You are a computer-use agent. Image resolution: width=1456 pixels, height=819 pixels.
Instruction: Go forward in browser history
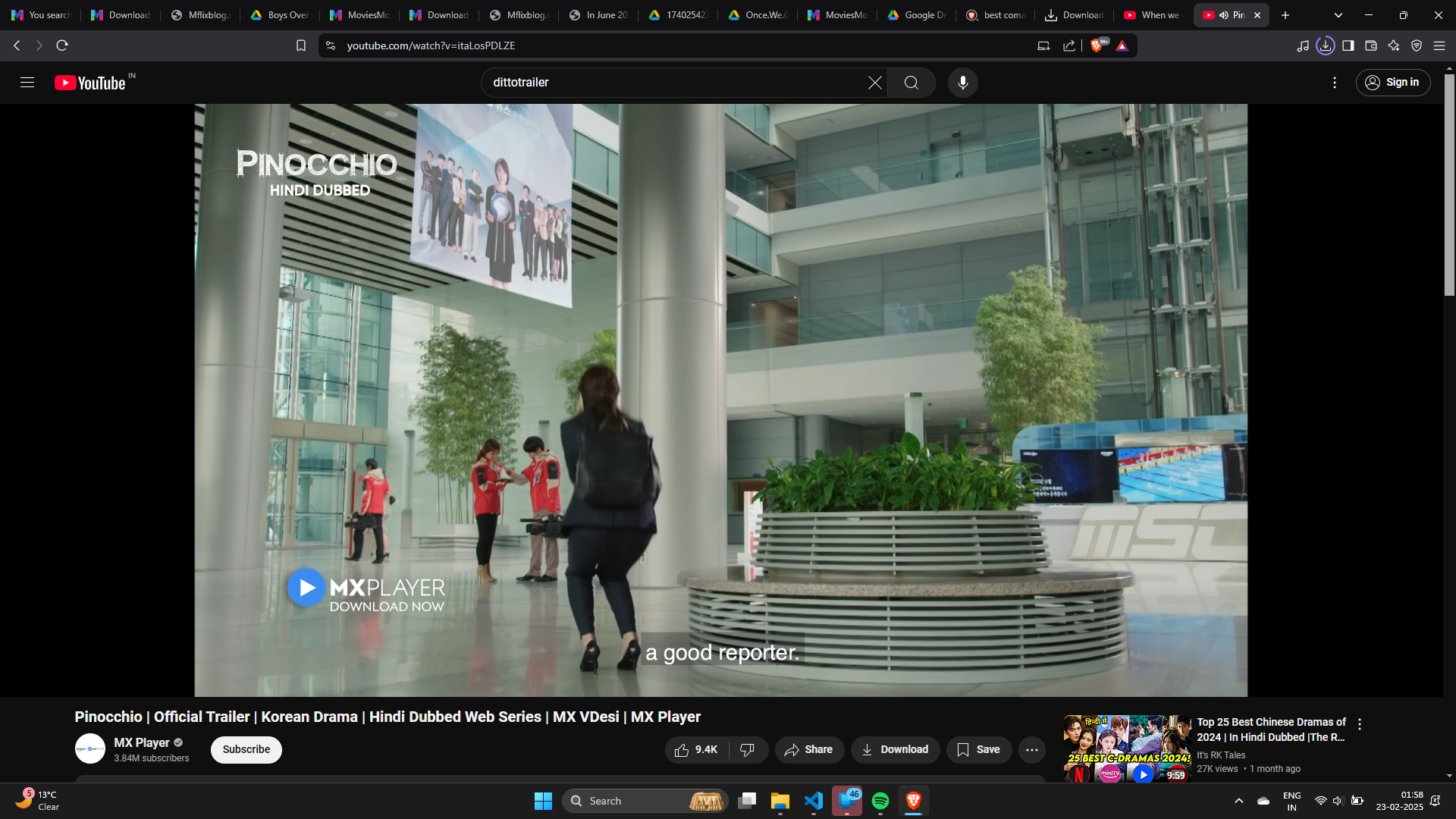pos(39,45)
